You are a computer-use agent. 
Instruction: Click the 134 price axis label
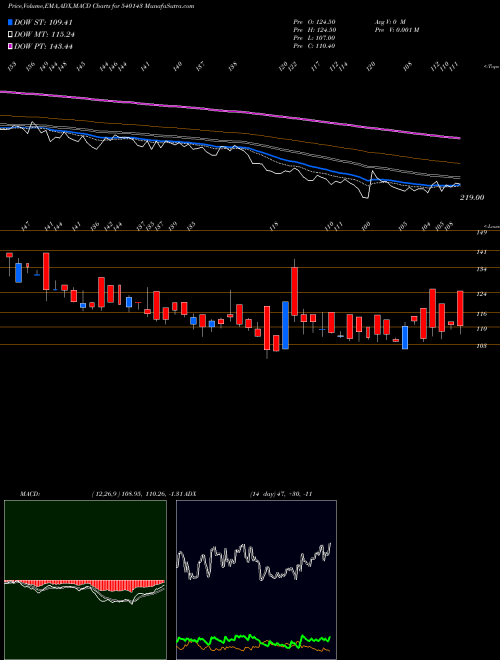point(481,269)
